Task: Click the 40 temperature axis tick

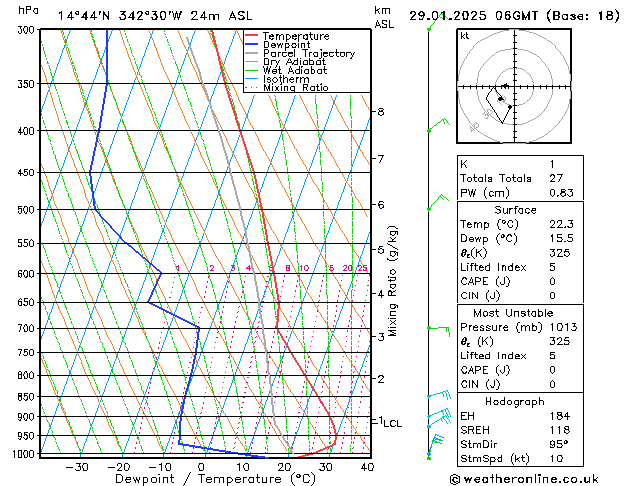Action: coord(367,467)
